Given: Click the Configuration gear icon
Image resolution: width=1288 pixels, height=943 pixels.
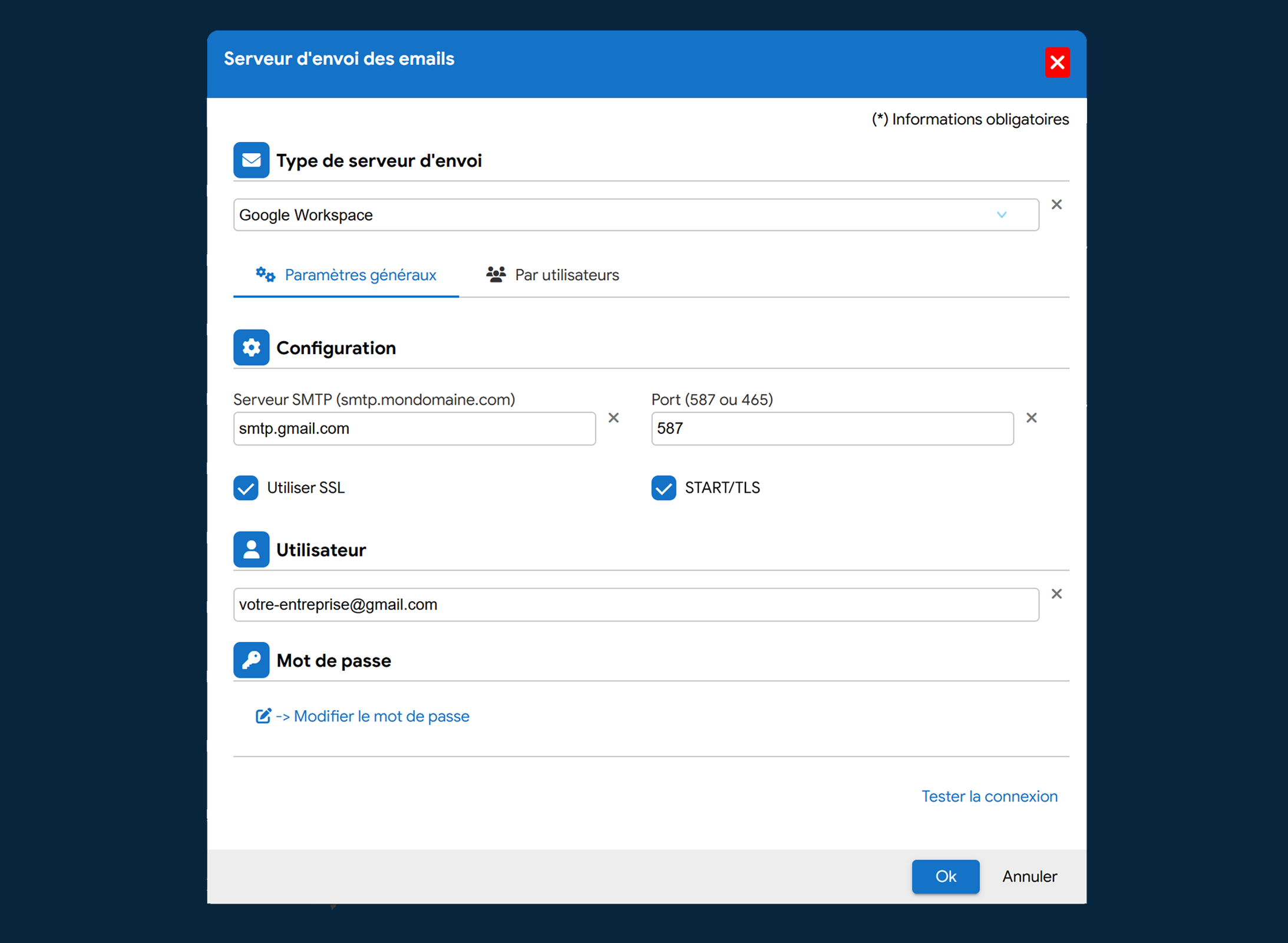Looking at the screenshot, I should click(x=251, y=347).
